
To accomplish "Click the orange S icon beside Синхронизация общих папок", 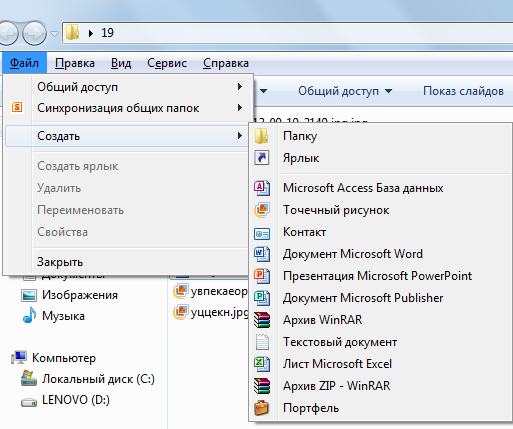I will (17, 107).
